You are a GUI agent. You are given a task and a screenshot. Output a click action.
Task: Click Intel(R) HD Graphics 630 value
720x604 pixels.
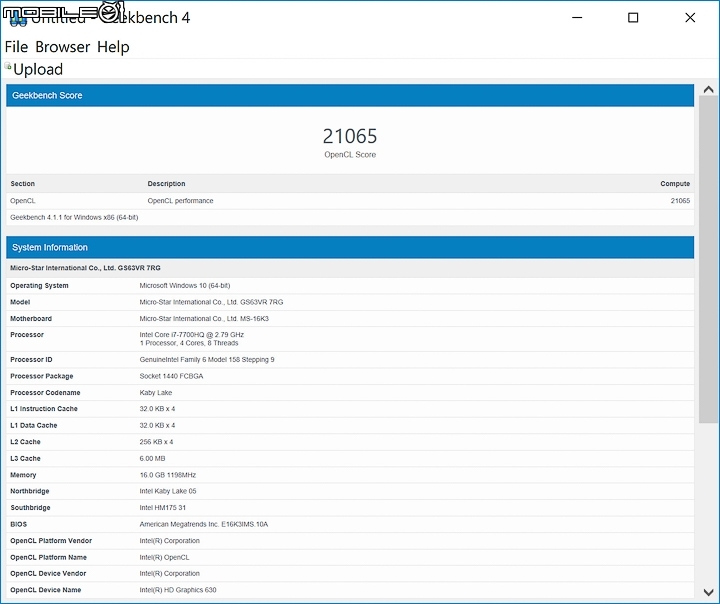[x=178, y=590]
